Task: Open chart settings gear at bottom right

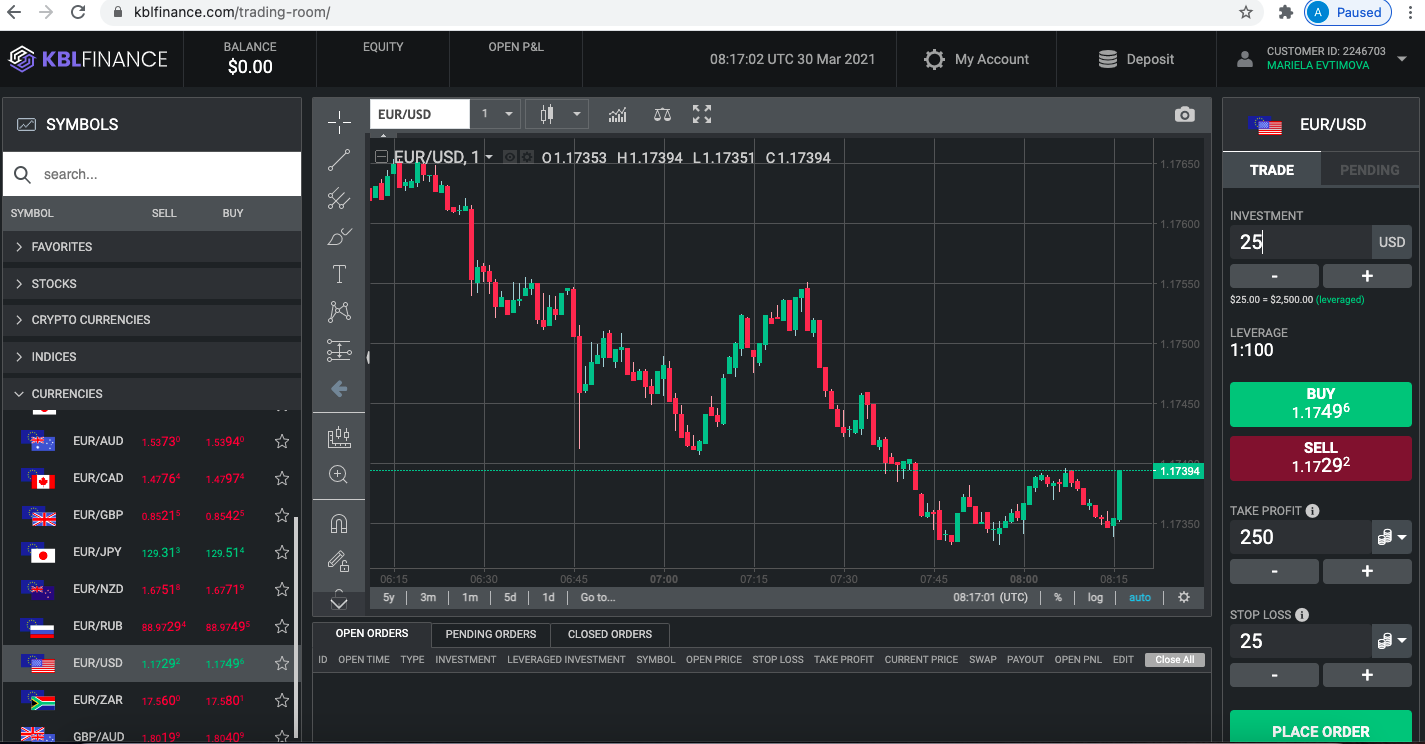Action: [x=1184, y=597]
